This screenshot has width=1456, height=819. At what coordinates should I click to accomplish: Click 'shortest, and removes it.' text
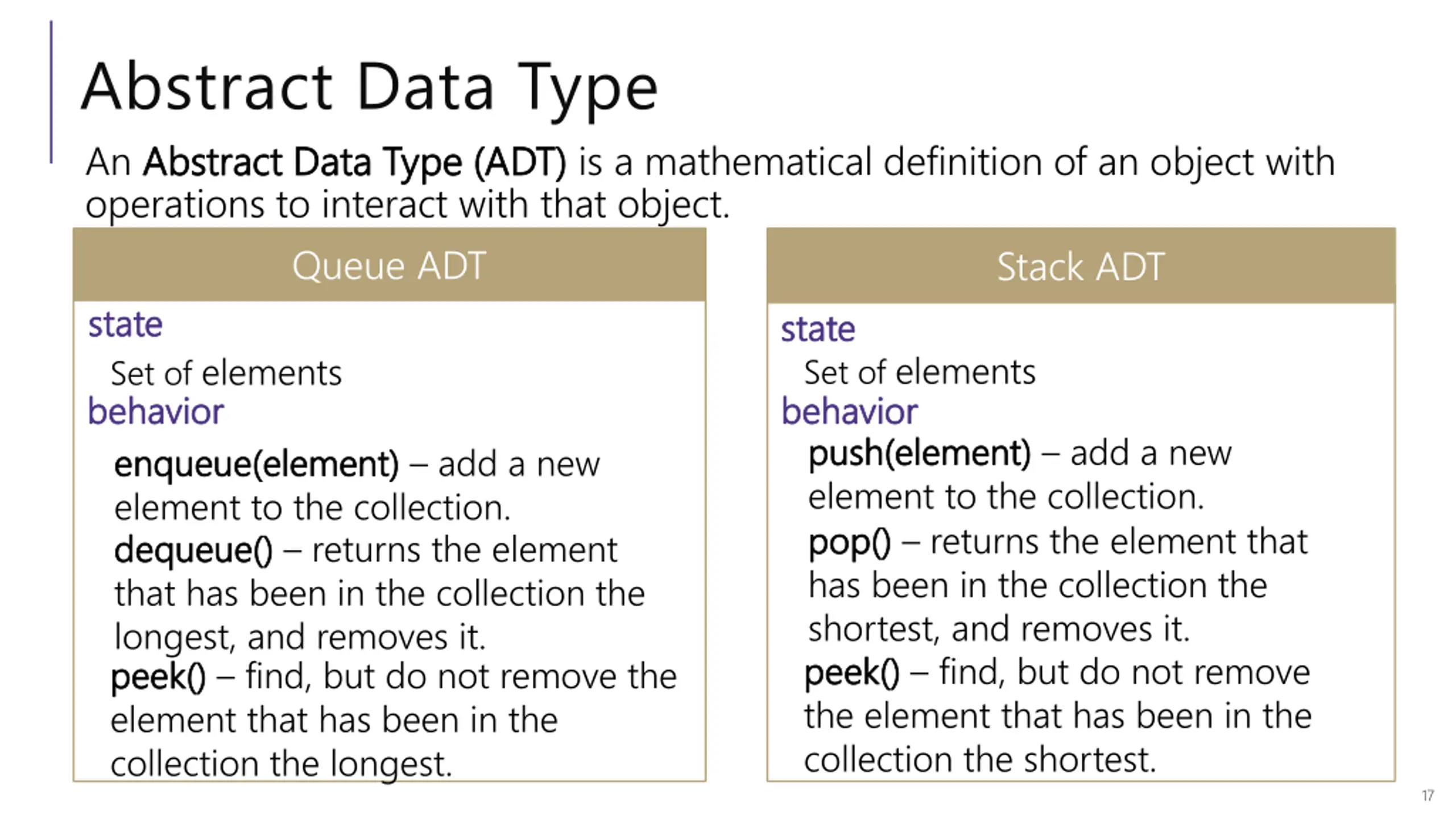pyautogui.click(x=999, y=630)
